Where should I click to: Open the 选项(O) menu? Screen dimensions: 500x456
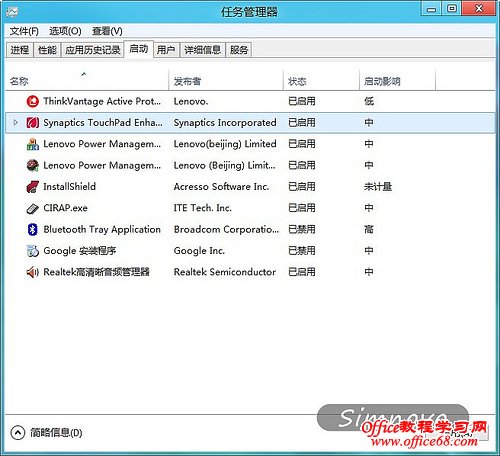tap(65, 31)
